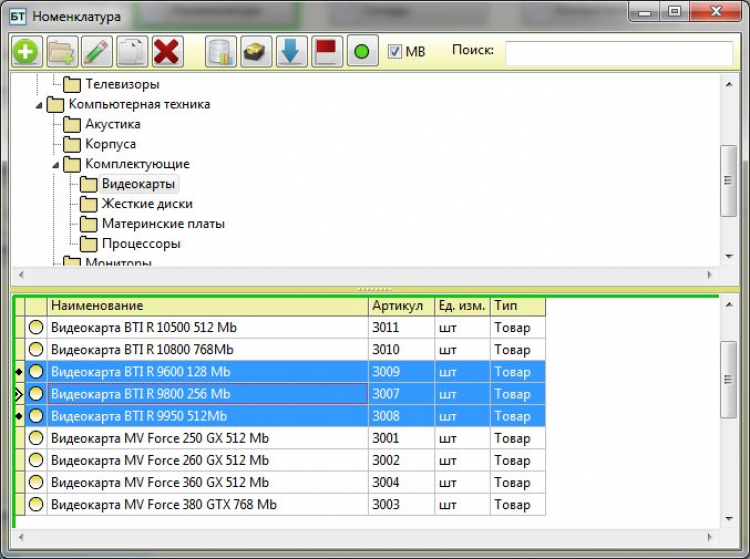Click table horizontal scrollbar right arrow

coord(709,537)
